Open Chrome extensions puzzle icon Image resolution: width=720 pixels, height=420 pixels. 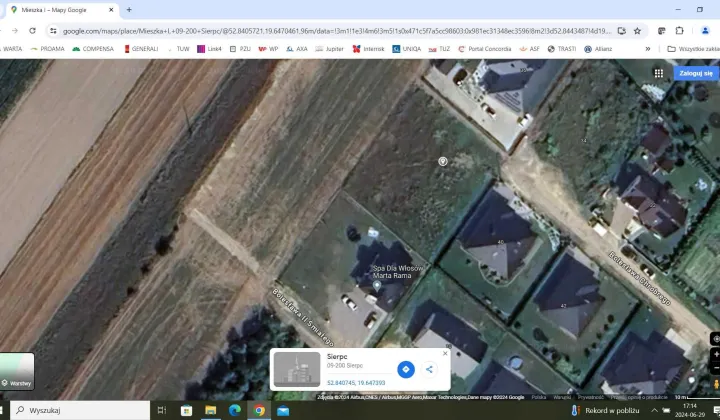(680, 31)
